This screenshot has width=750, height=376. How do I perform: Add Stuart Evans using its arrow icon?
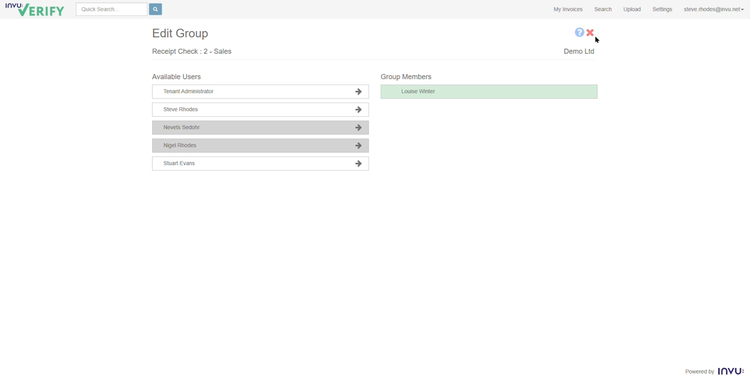(358, 164)
